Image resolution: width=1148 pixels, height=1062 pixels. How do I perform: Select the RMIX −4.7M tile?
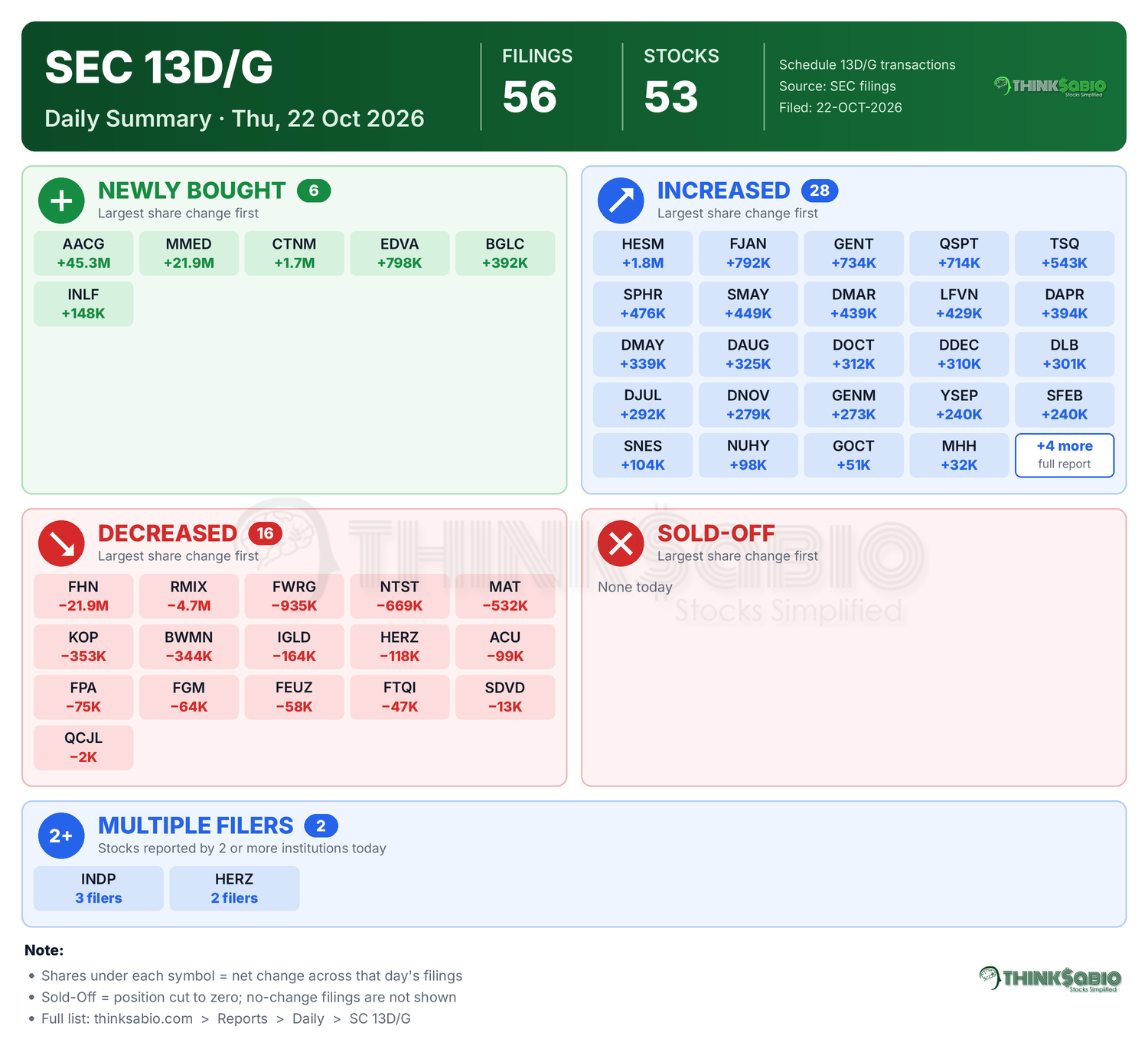(189, 596)
